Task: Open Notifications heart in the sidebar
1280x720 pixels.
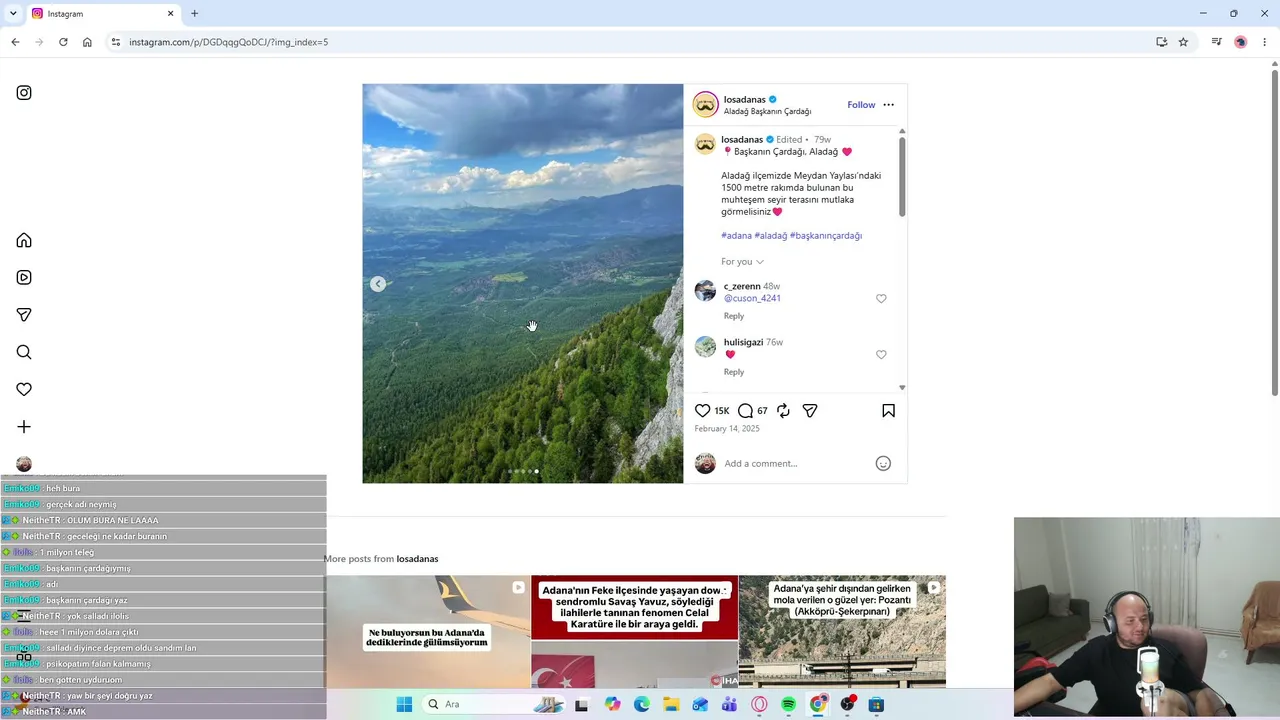Action: coord(24,389)
